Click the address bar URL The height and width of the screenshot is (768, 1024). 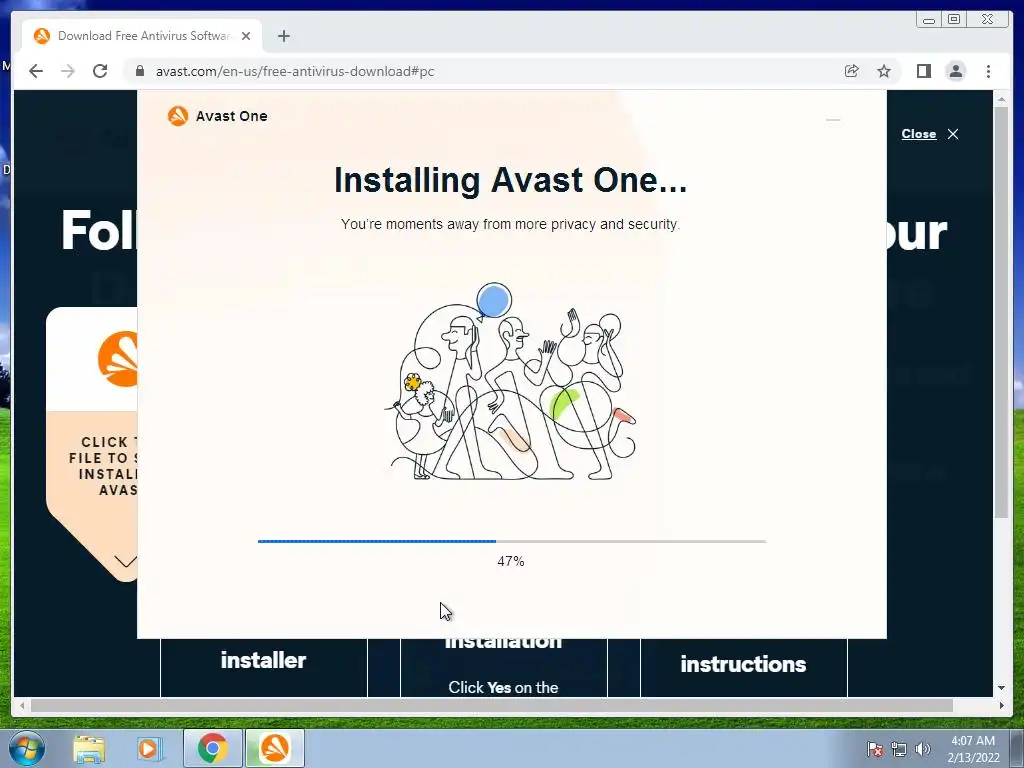point(295,71)
